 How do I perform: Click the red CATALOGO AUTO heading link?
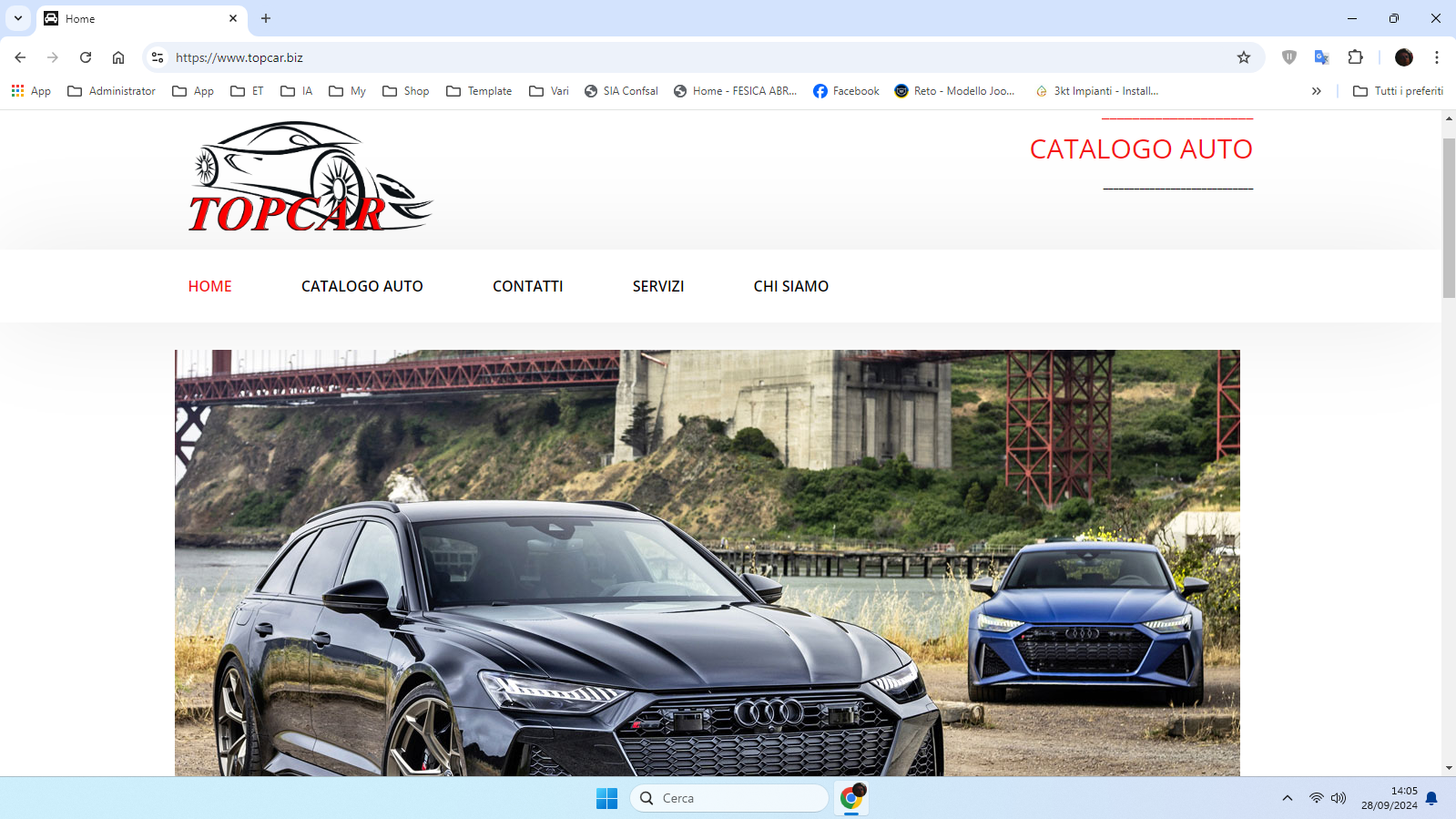click(x=1141, y=149)
